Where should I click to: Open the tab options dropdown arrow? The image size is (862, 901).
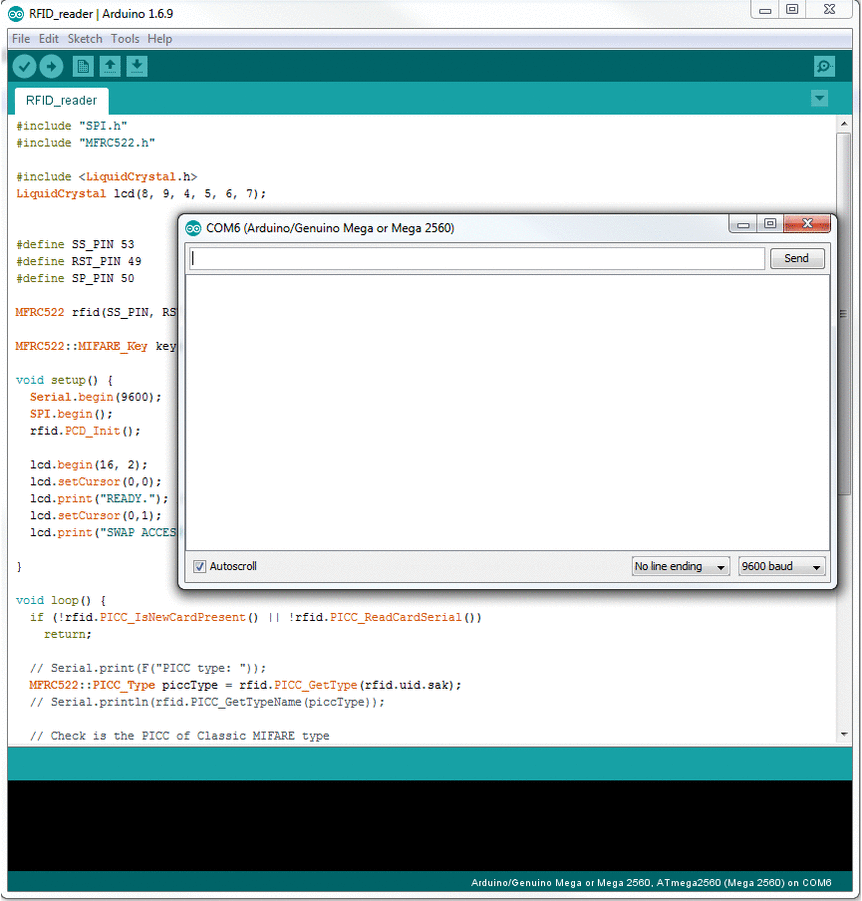click(819, 98)
